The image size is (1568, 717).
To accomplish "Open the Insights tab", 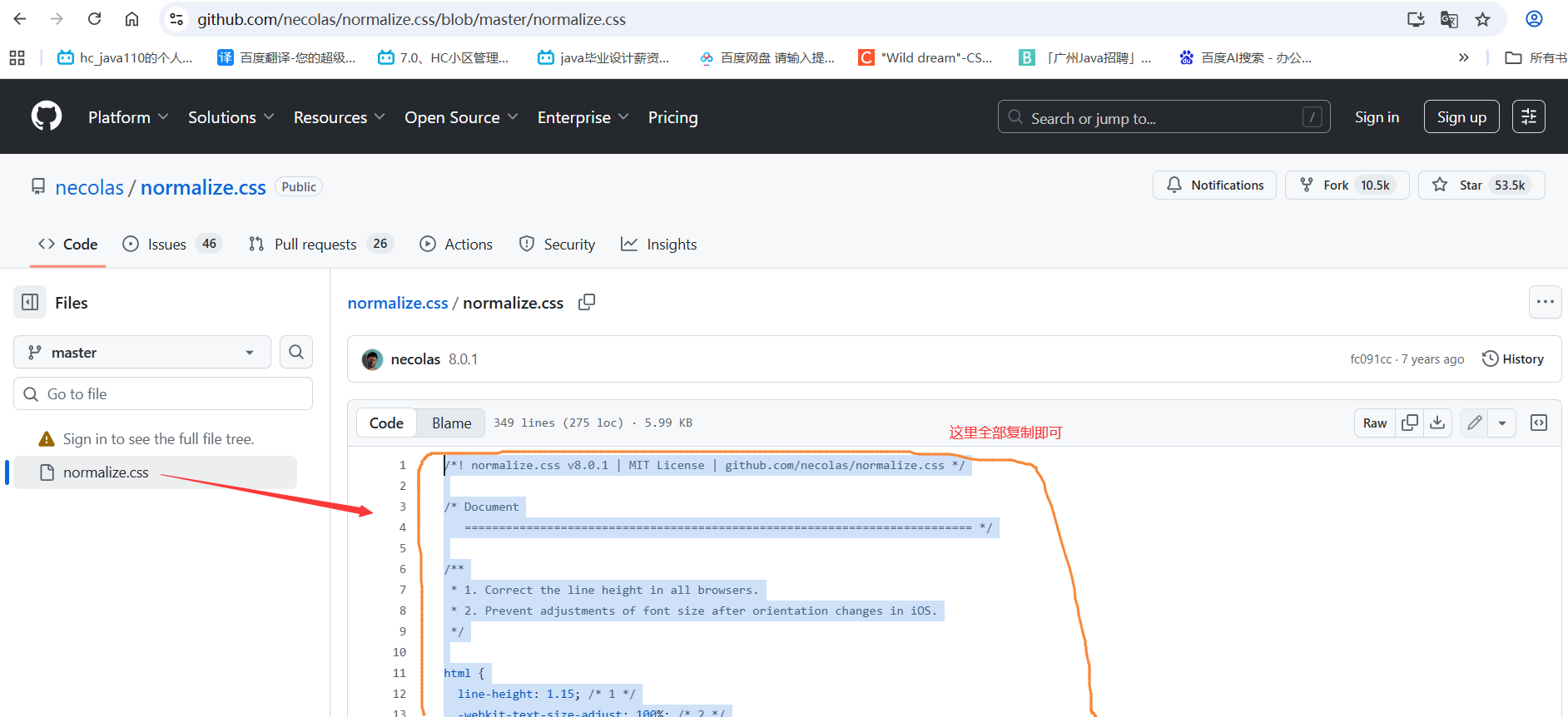I will [x=659, y=244].
